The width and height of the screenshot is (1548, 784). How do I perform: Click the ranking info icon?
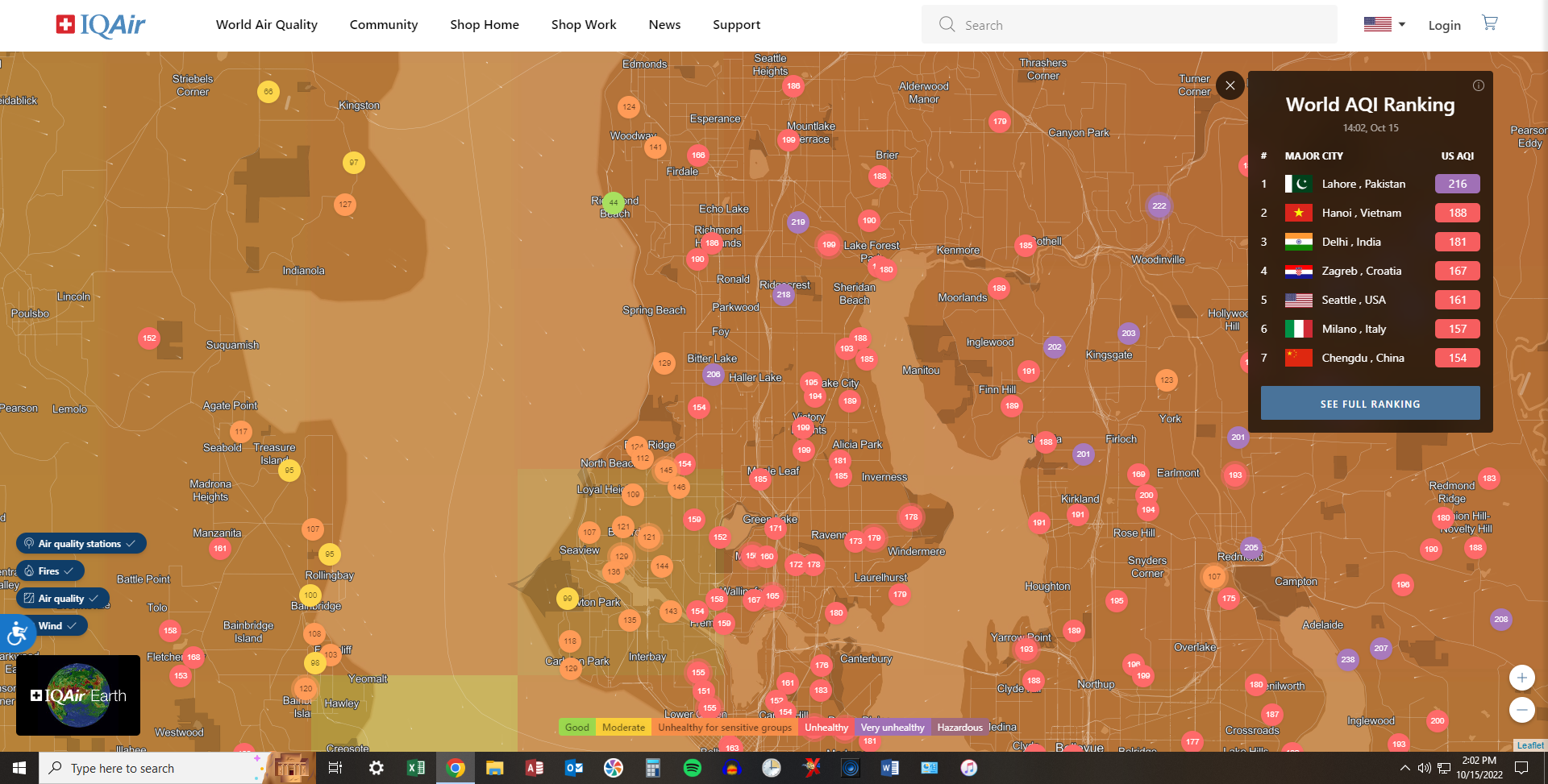pos(1478,85)
